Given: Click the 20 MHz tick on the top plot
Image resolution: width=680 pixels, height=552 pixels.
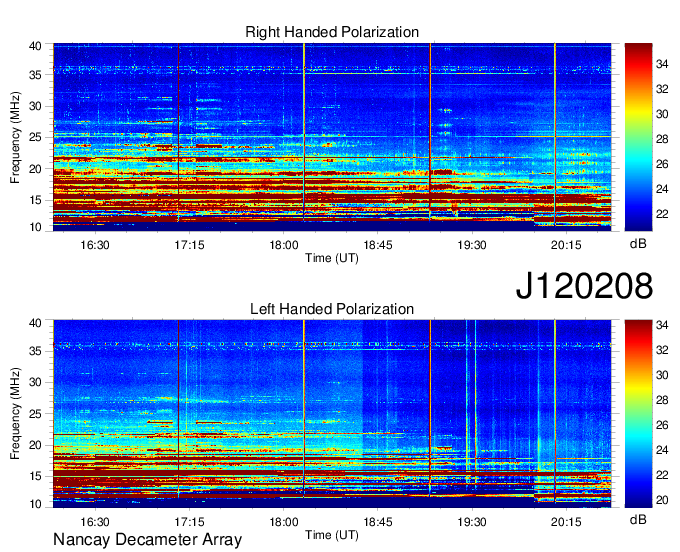Looking at the screenshot, I should (35, 169).
